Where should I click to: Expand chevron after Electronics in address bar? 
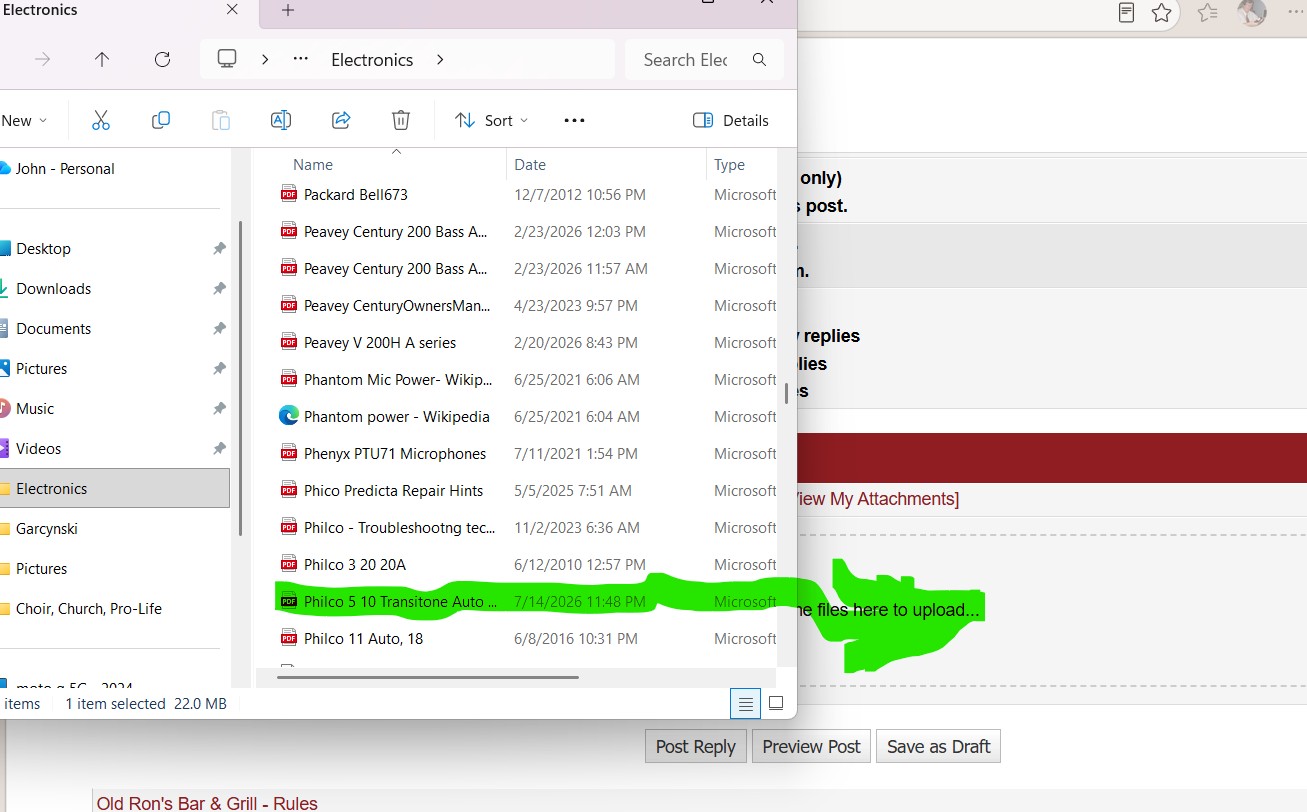tap(440, 60)
